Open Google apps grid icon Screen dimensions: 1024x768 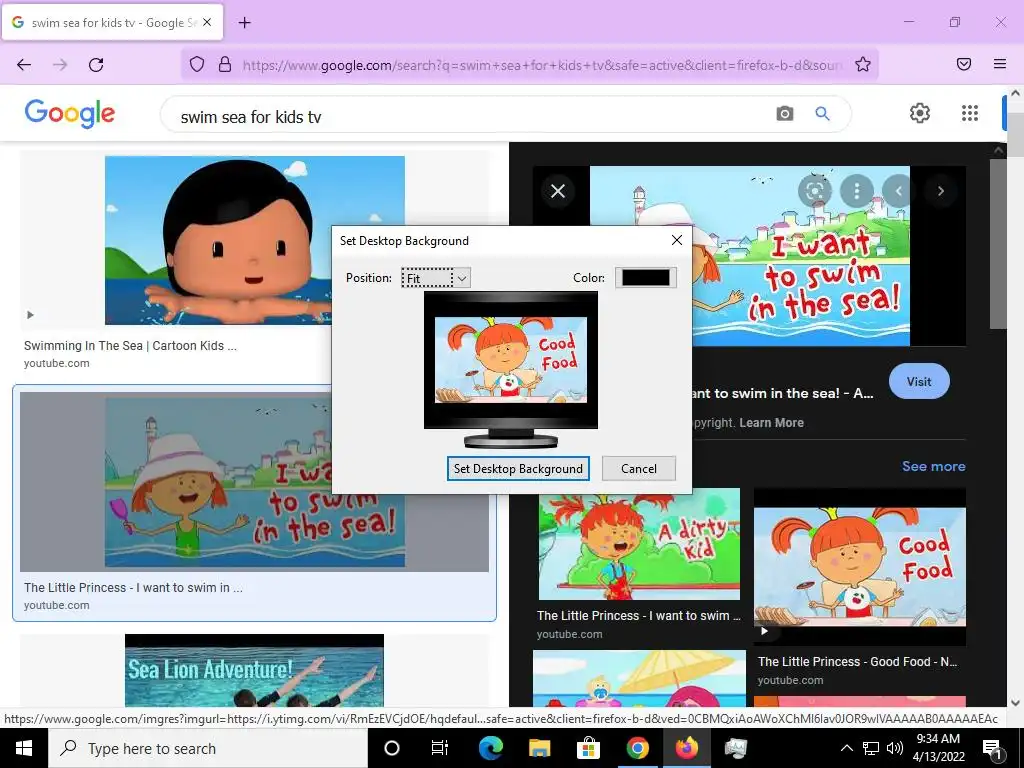click(x=970, y=113)
